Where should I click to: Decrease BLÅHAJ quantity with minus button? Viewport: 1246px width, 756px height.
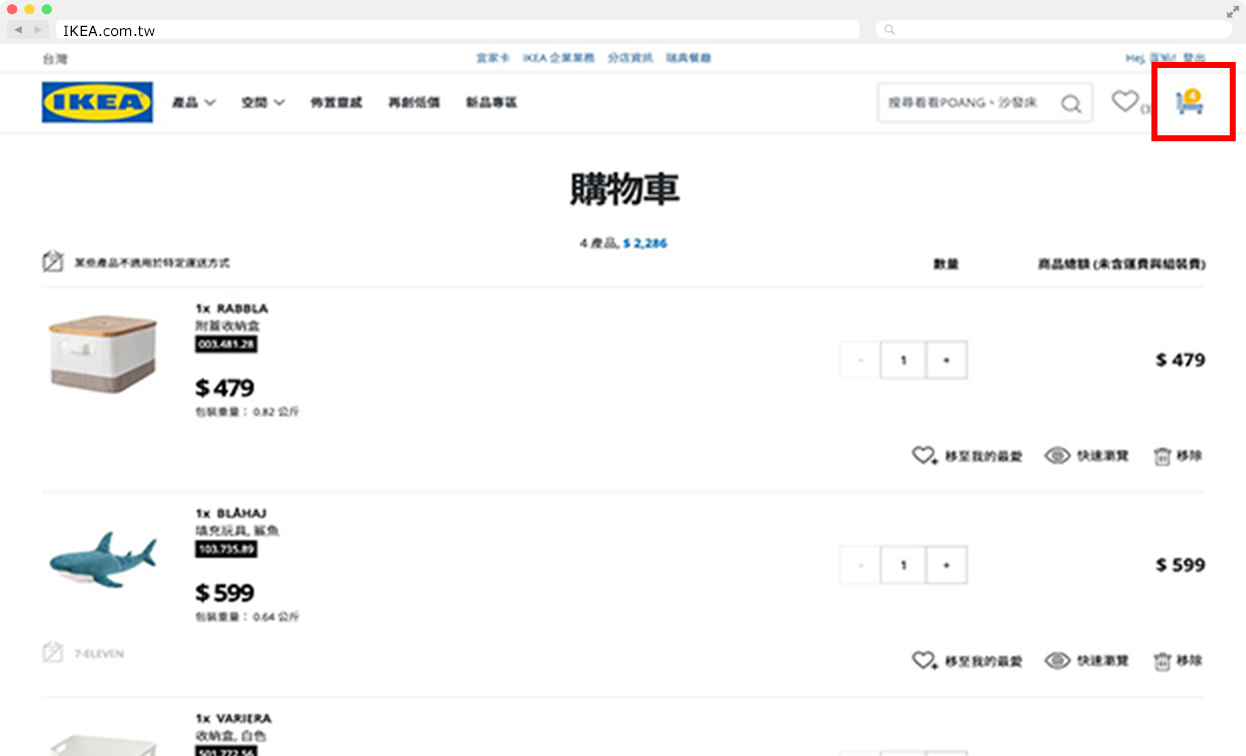click(860, 565)
